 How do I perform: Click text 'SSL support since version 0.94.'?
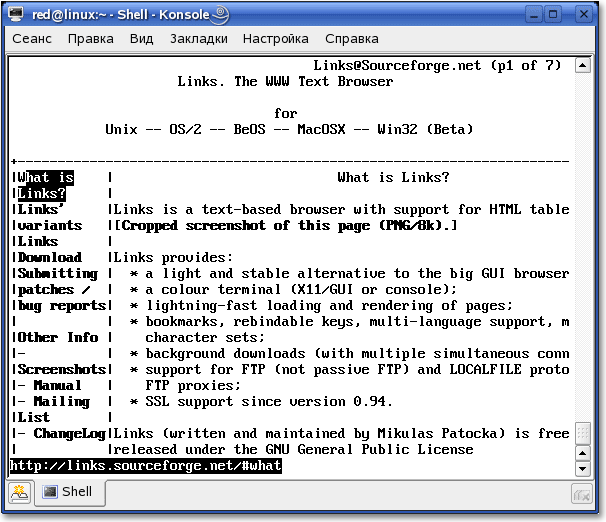[269, 401]
